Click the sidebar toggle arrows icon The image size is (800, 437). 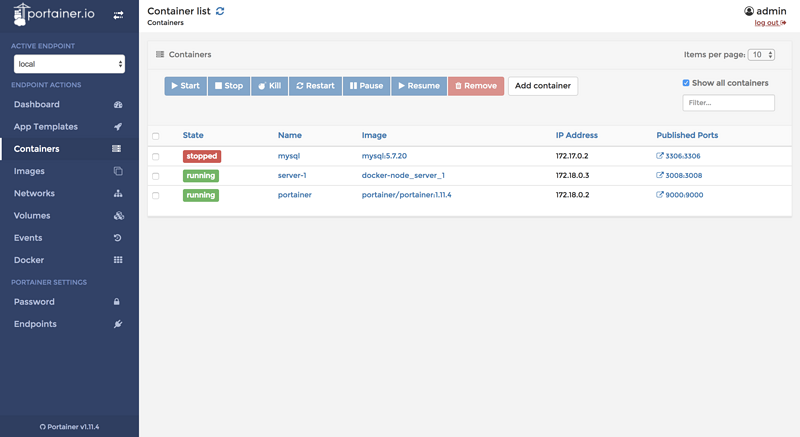pyautogui.click(x=119, y=15)
